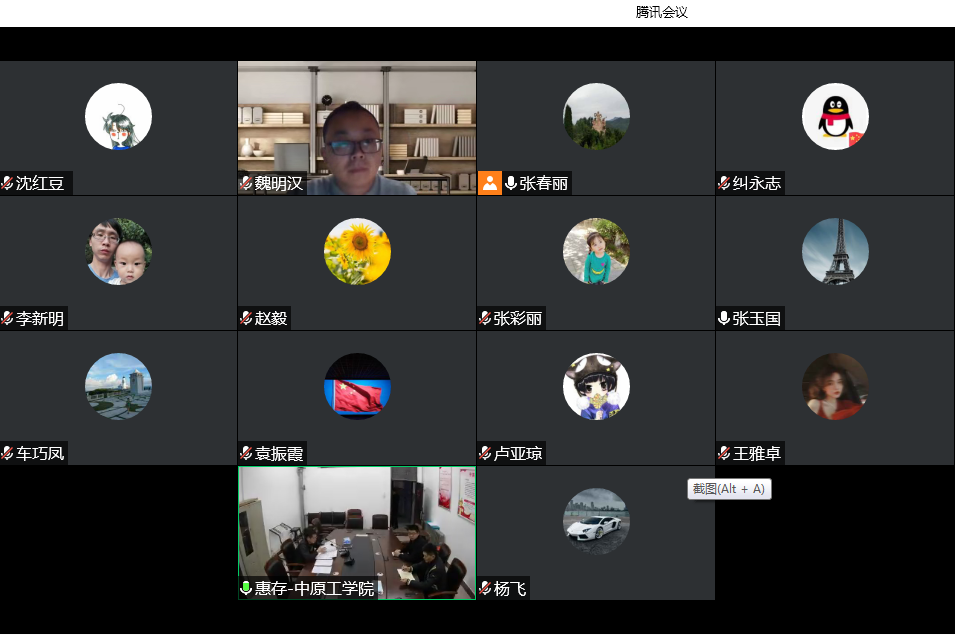Click the Eiffel Tower avatar of 张玉国

835,251
